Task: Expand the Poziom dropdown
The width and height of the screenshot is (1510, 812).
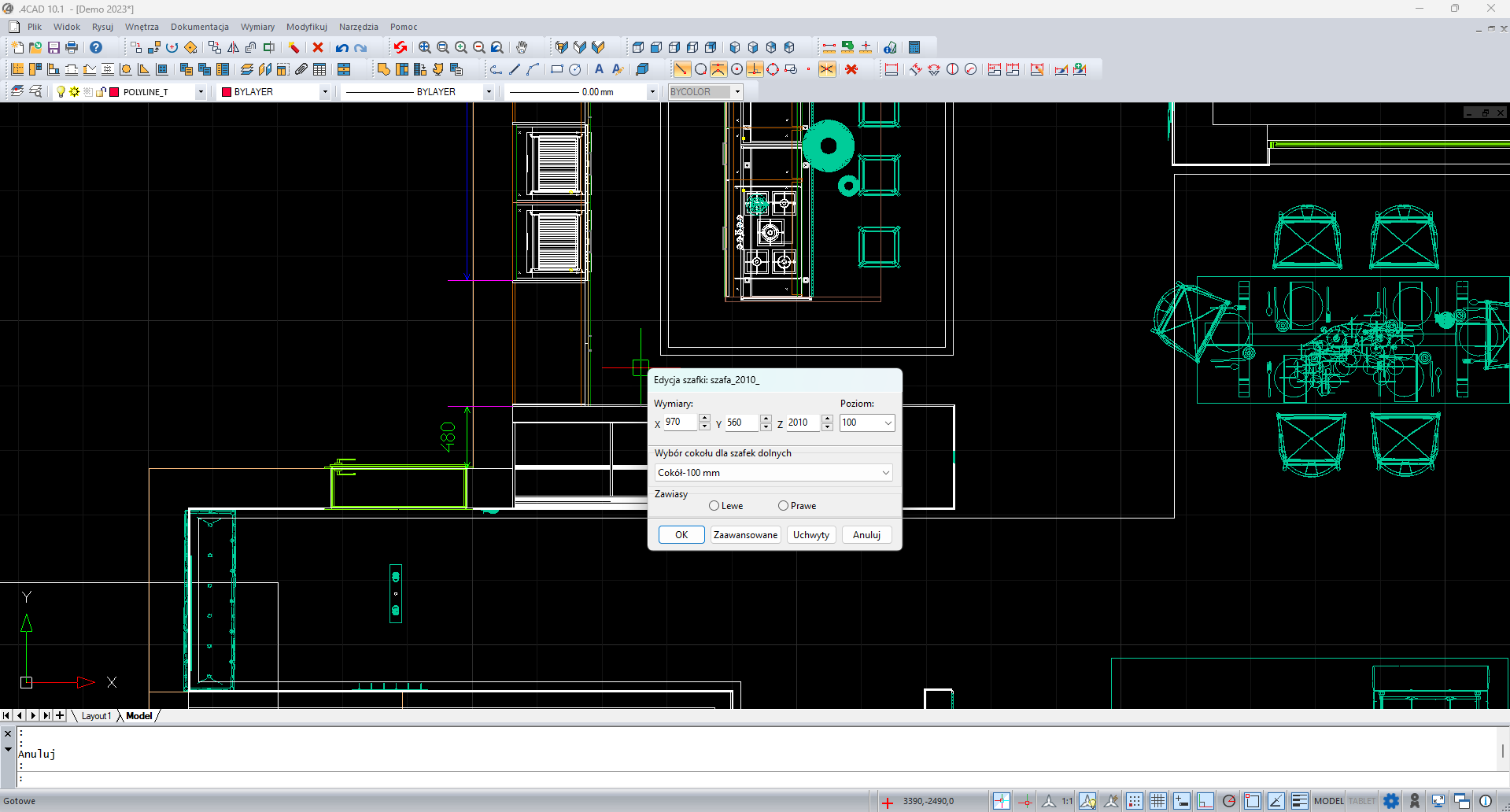Action: click(888, 423)
